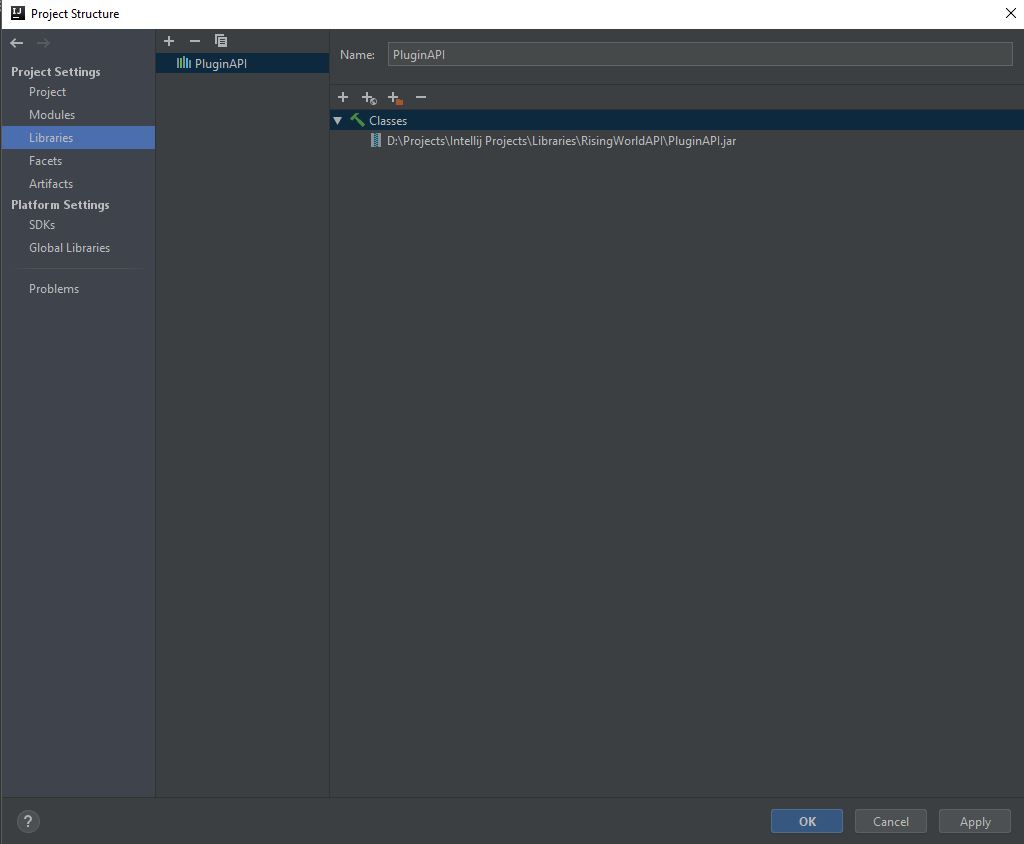Add a new project library
Screen dimensions: 1024x844
tap(169, 41)
